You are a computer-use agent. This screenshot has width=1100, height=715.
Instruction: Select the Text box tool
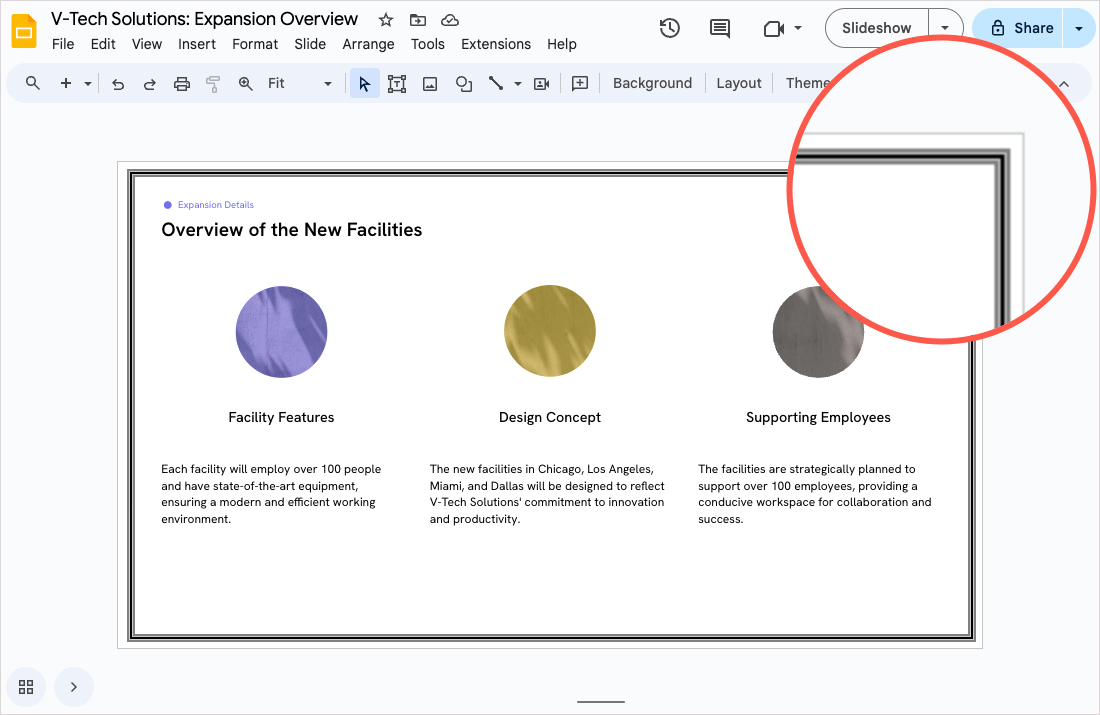(397, 84)
